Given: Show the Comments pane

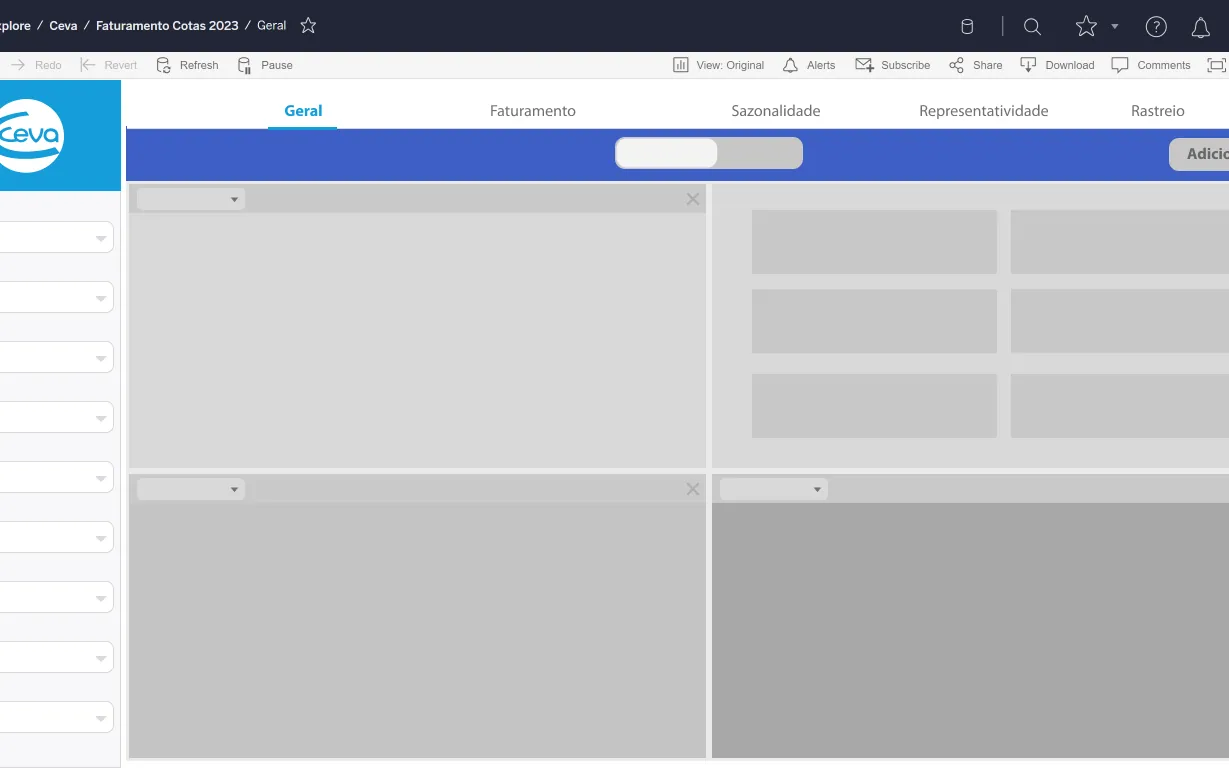Looking at the screenshot, I should tap(1151, 65).
